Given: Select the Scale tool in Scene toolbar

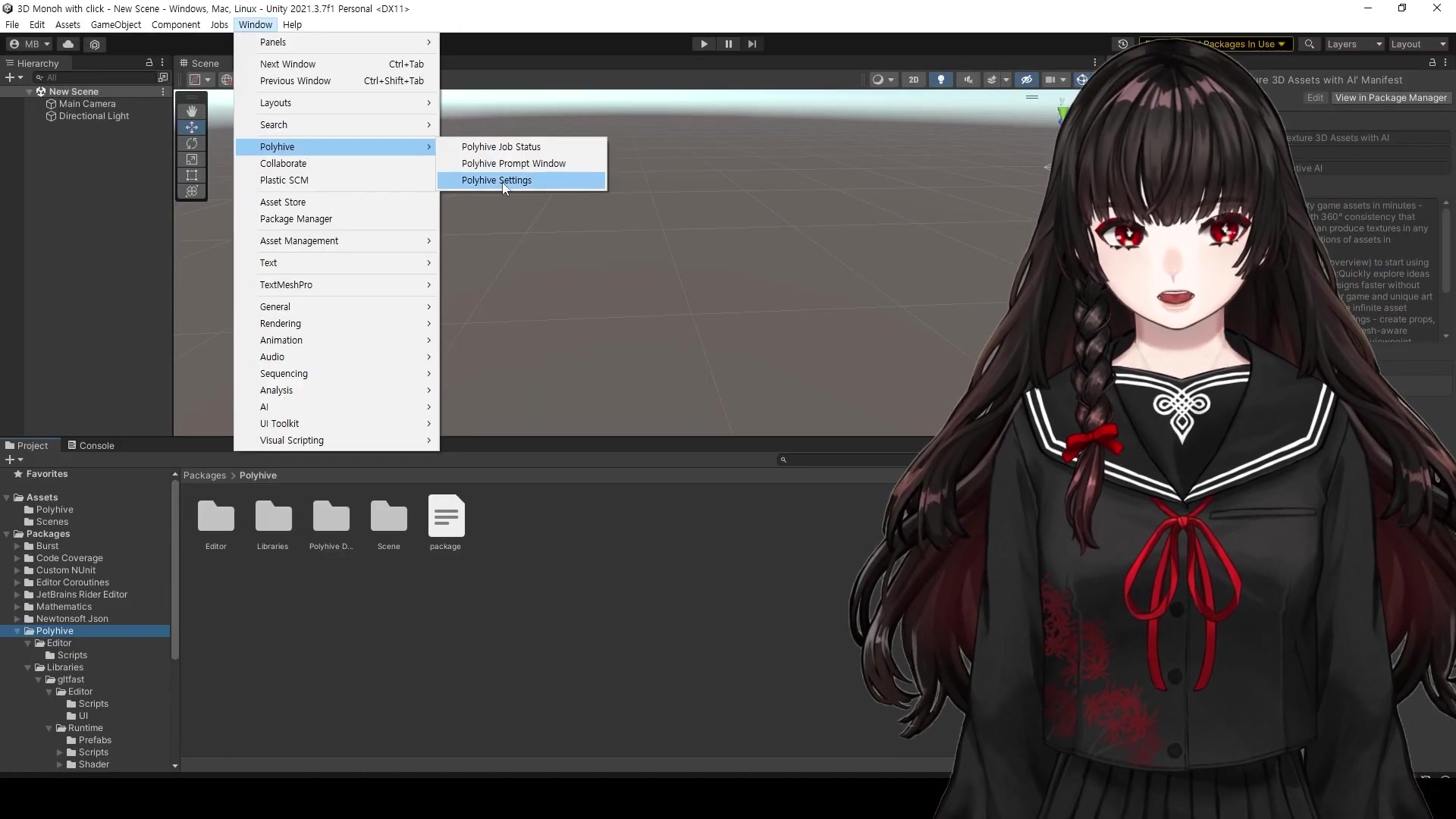Looking at the screenshot, I should pyautogui.click(x=192, y=159).
